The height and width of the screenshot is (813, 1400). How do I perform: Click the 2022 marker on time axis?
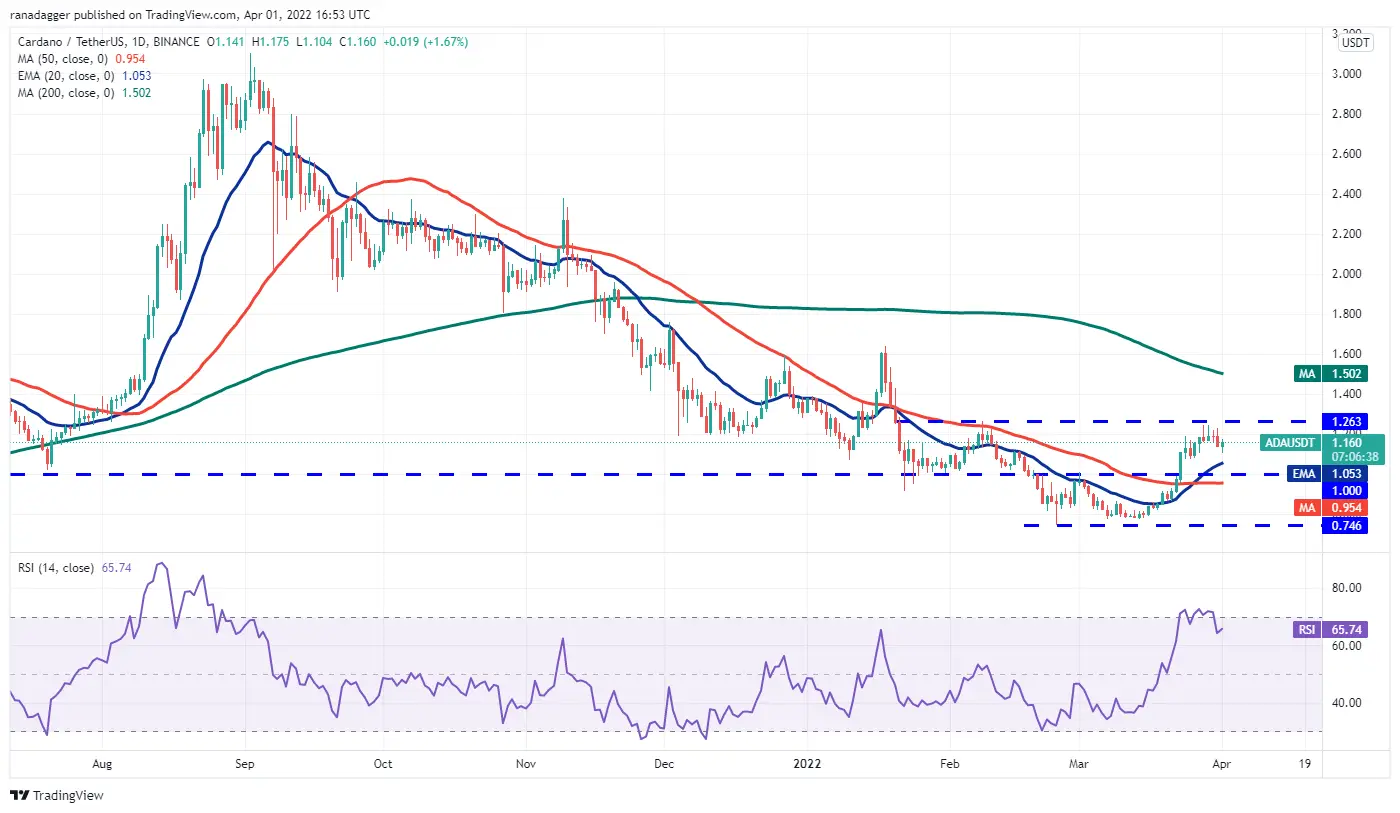pyautogui.click(x=806, y=763)
